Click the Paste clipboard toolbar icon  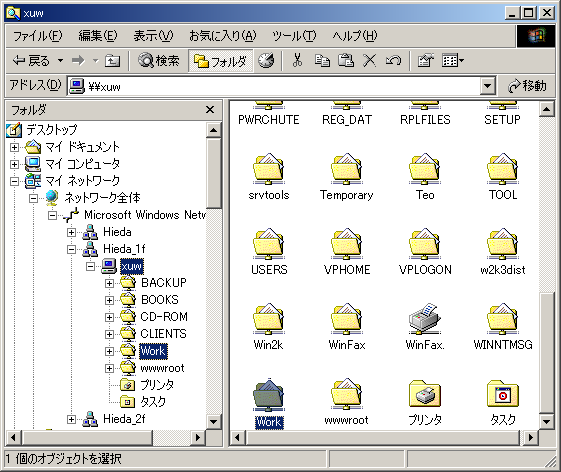pyautogui.click(x=346, y=60)
